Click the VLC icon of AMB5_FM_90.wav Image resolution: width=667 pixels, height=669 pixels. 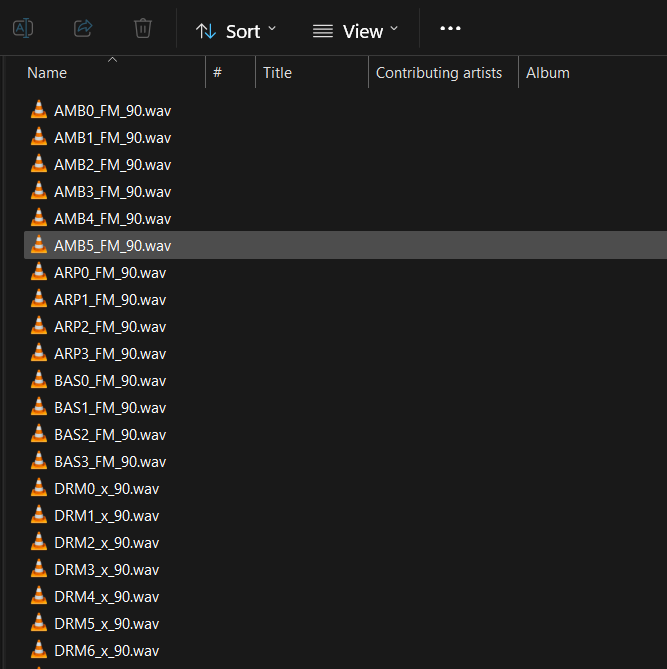pos(39,244)
